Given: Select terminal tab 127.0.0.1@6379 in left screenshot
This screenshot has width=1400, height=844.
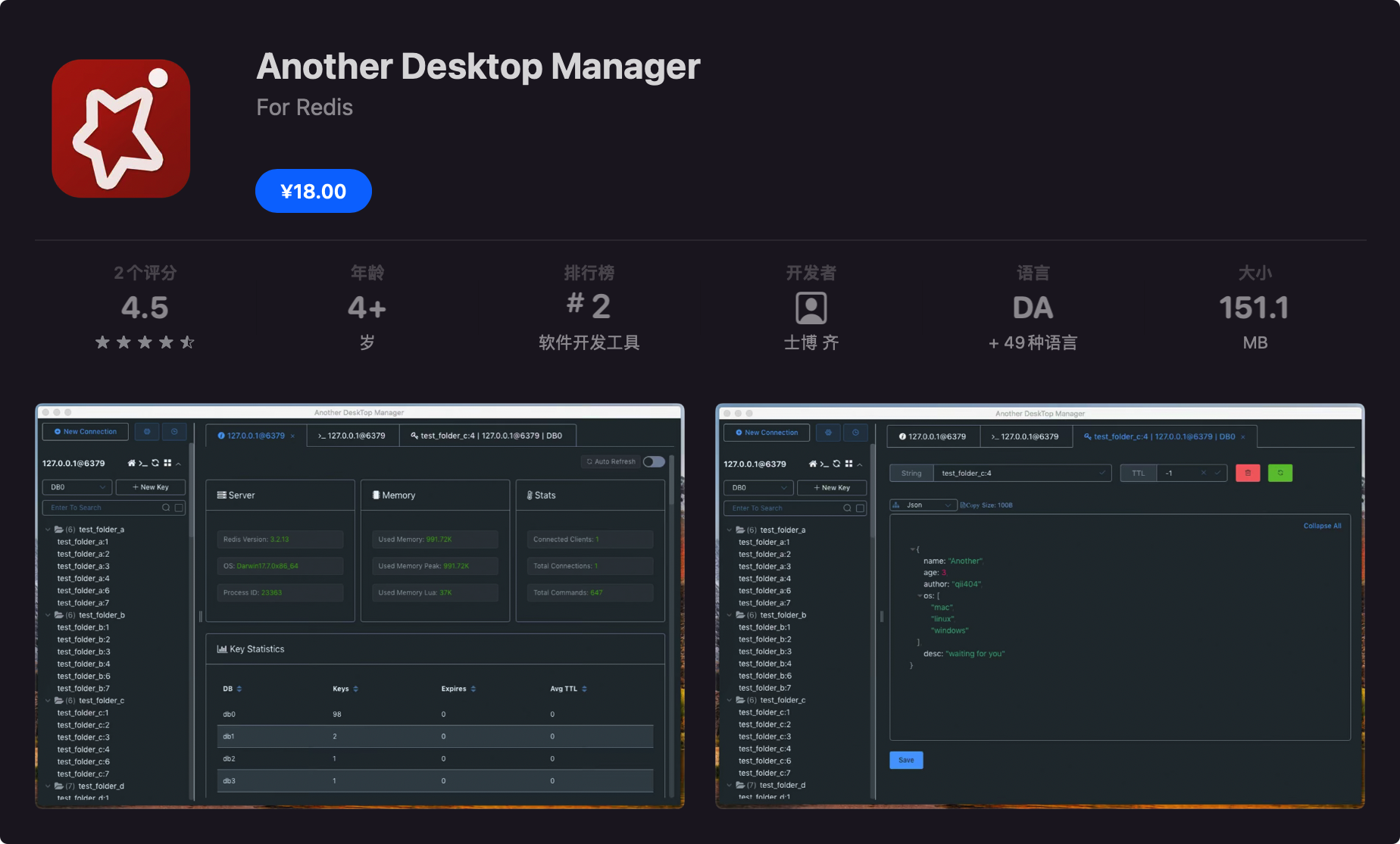Looking at the screenshot, I should point(352,436).
